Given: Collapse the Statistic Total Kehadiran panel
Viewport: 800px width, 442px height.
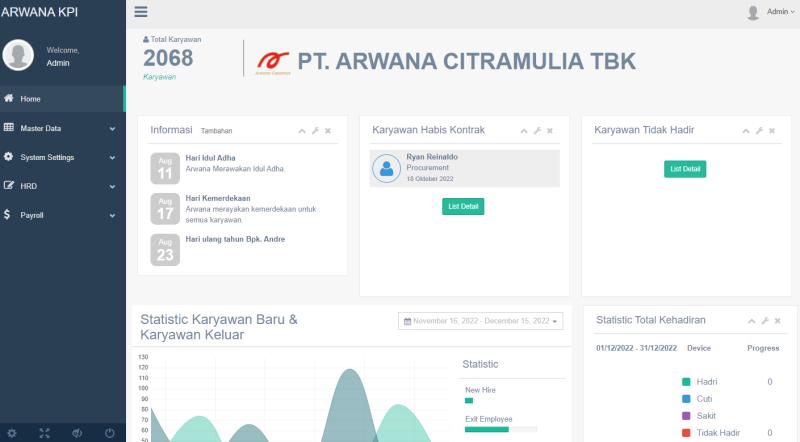Looking at the screenshot, I should coord(752,321).
